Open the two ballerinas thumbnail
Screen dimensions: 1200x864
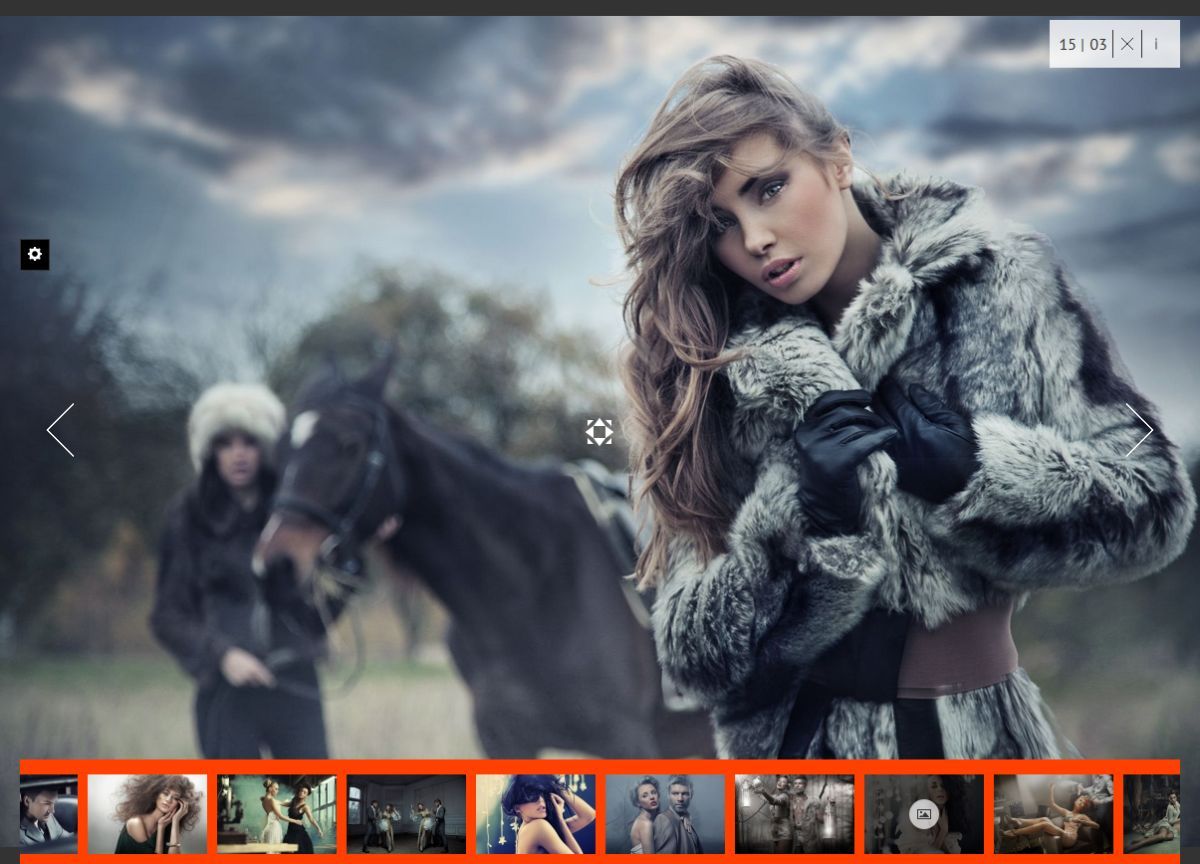(x=277, y=814)
